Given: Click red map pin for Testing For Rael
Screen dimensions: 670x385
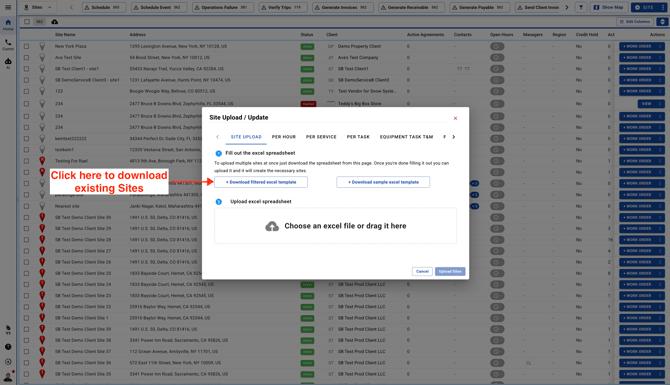Looking at the screenshot, I should (x=42, y=161).
